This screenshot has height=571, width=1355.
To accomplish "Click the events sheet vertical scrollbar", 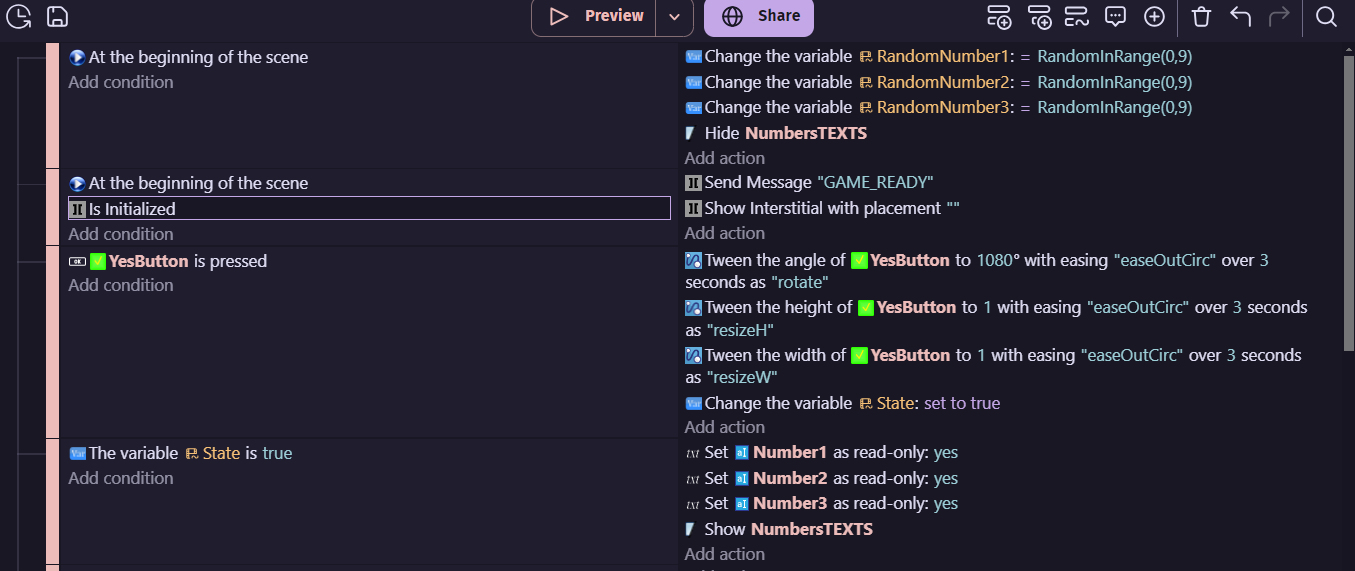I will click(x=1348, y=200).
